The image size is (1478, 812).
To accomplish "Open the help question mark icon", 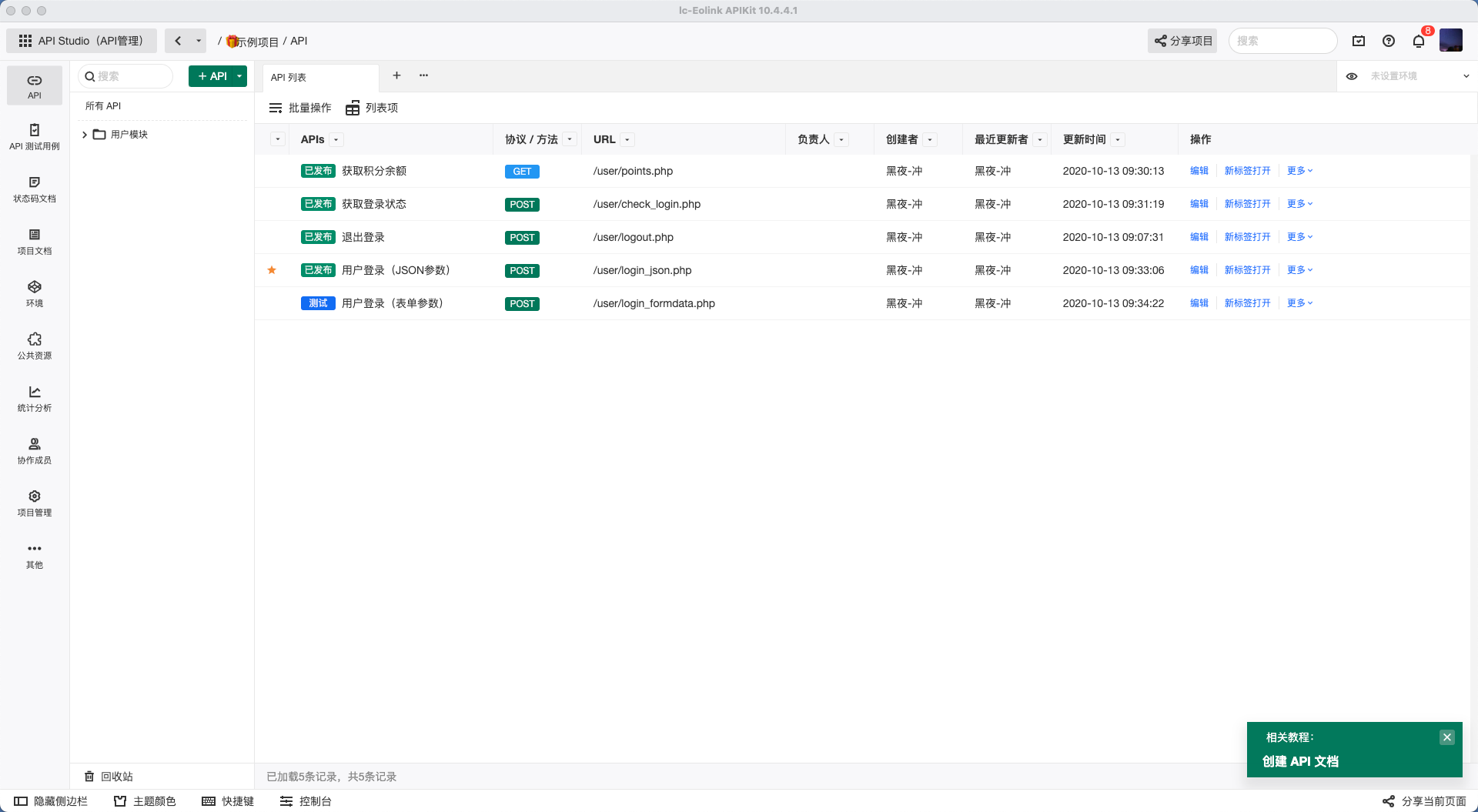I will coord(1389,41).
